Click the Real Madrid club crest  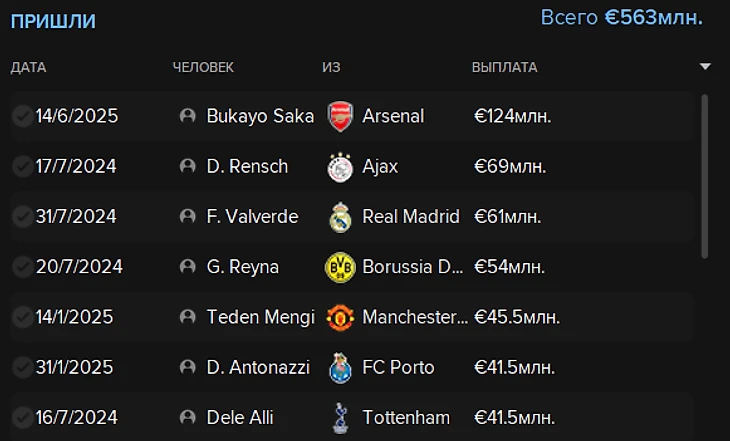click(341, 216)
